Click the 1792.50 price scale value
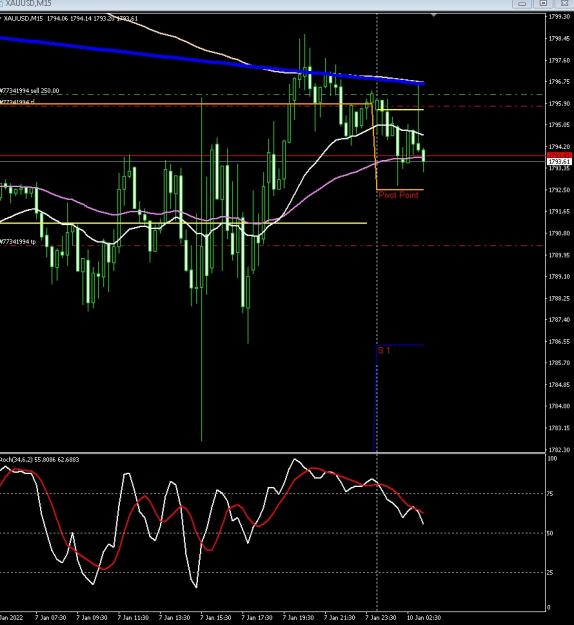Viewport: 574px width, 625px height. point(559,190)
